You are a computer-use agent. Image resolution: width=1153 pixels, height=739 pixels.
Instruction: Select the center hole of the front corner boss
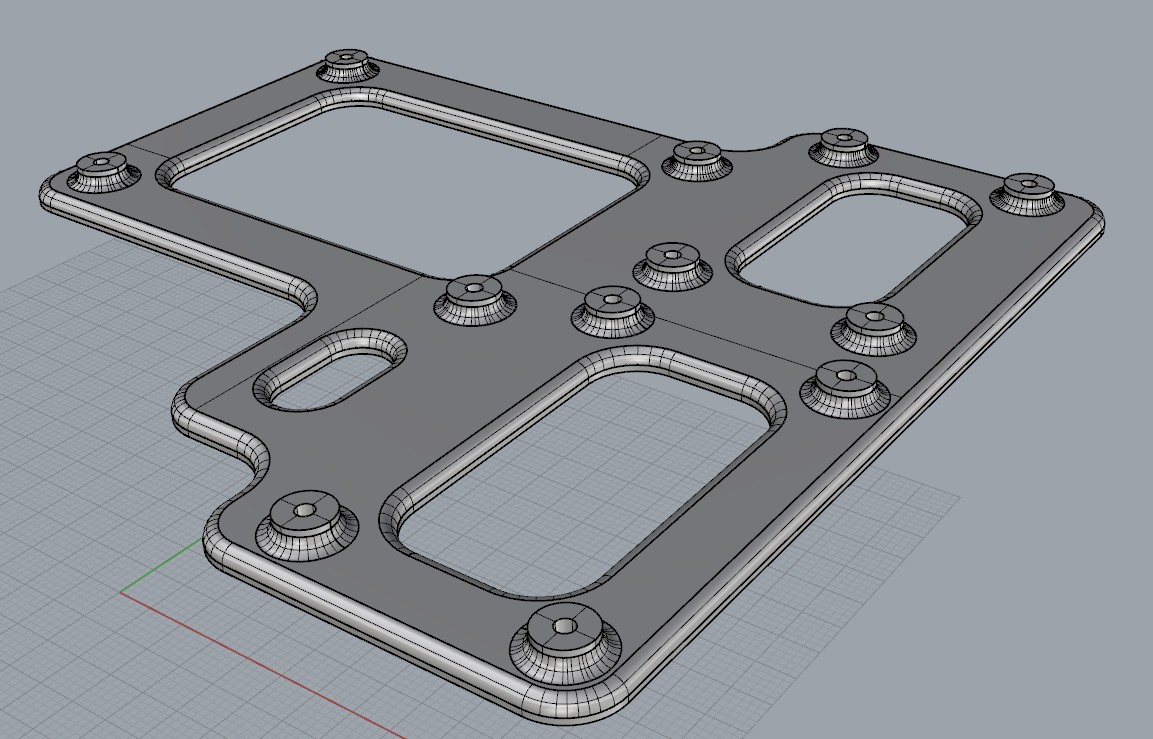(565, 626)
